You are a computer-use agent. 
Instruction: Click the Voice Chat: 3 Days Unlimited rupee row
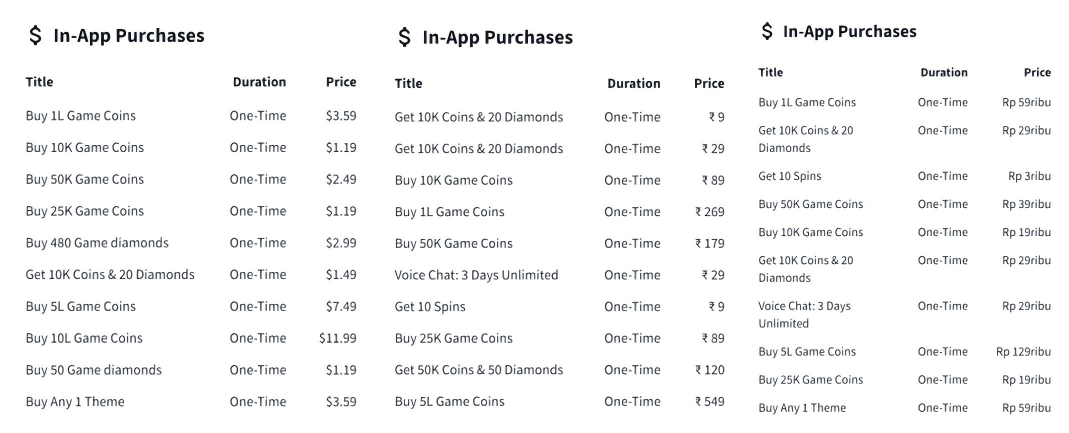coord(560,275)
